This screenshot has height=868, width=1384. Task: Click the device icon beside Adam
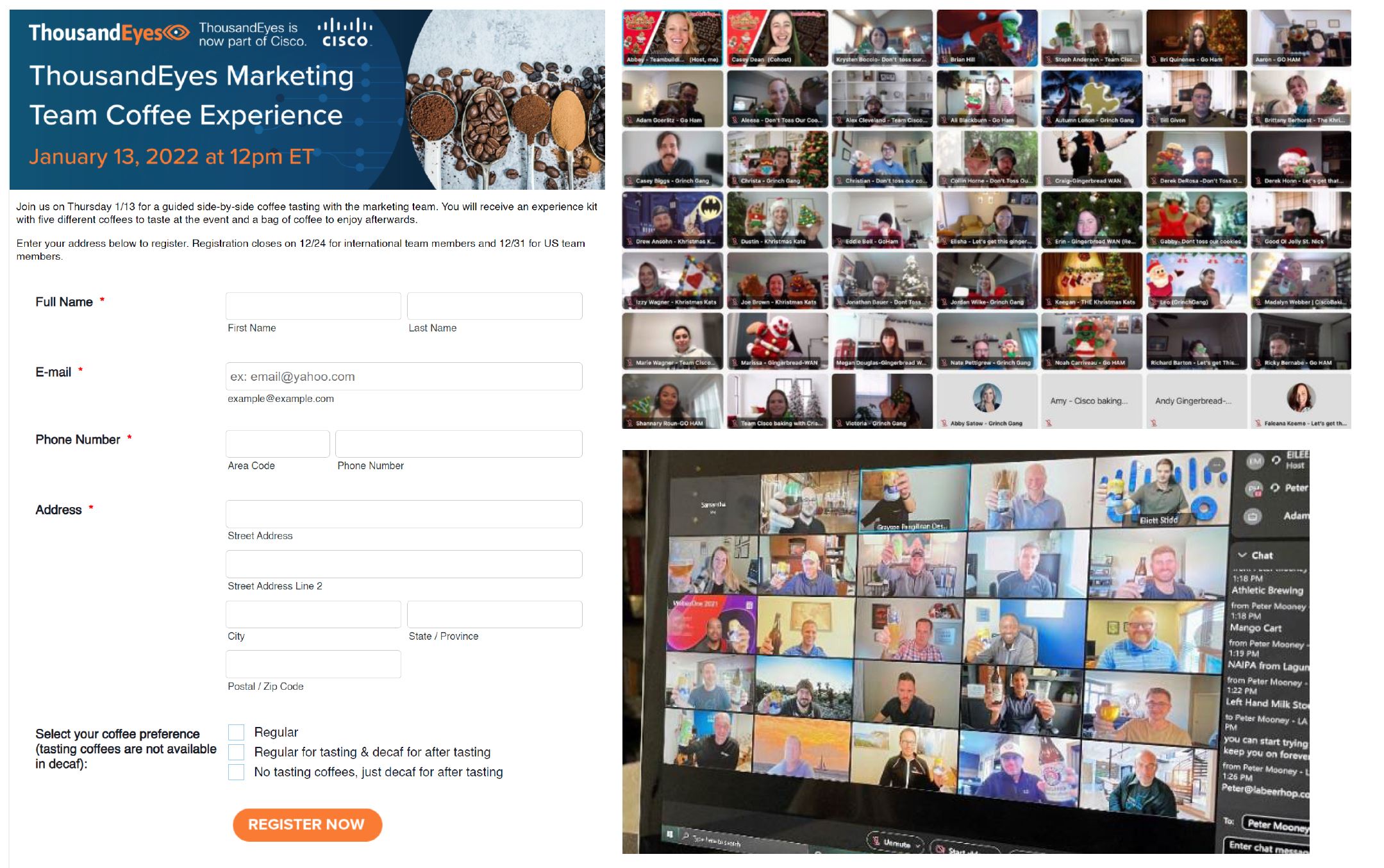coord(1253,516)
